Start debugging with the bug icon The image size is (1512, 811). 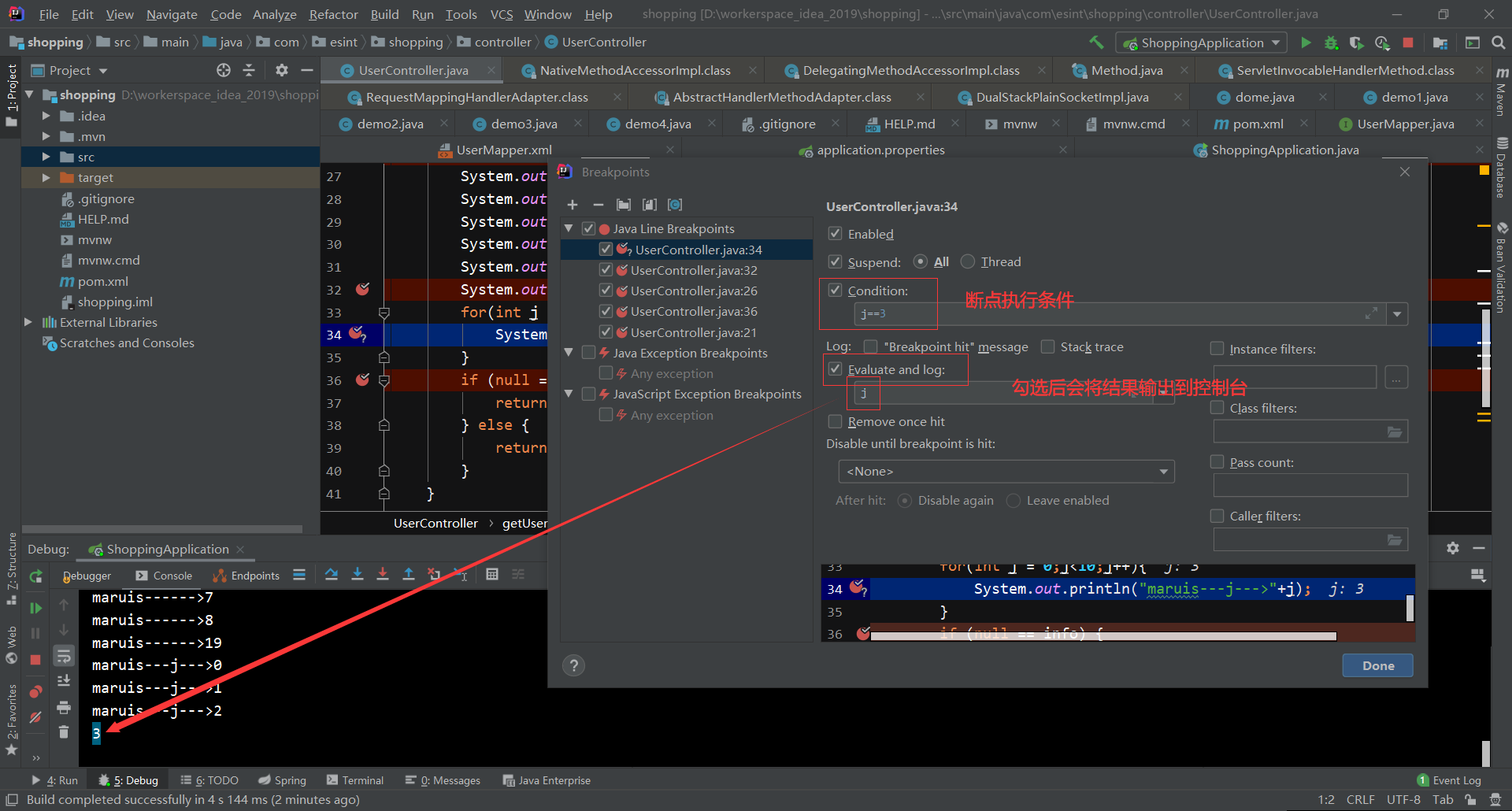click(1331, 43)
